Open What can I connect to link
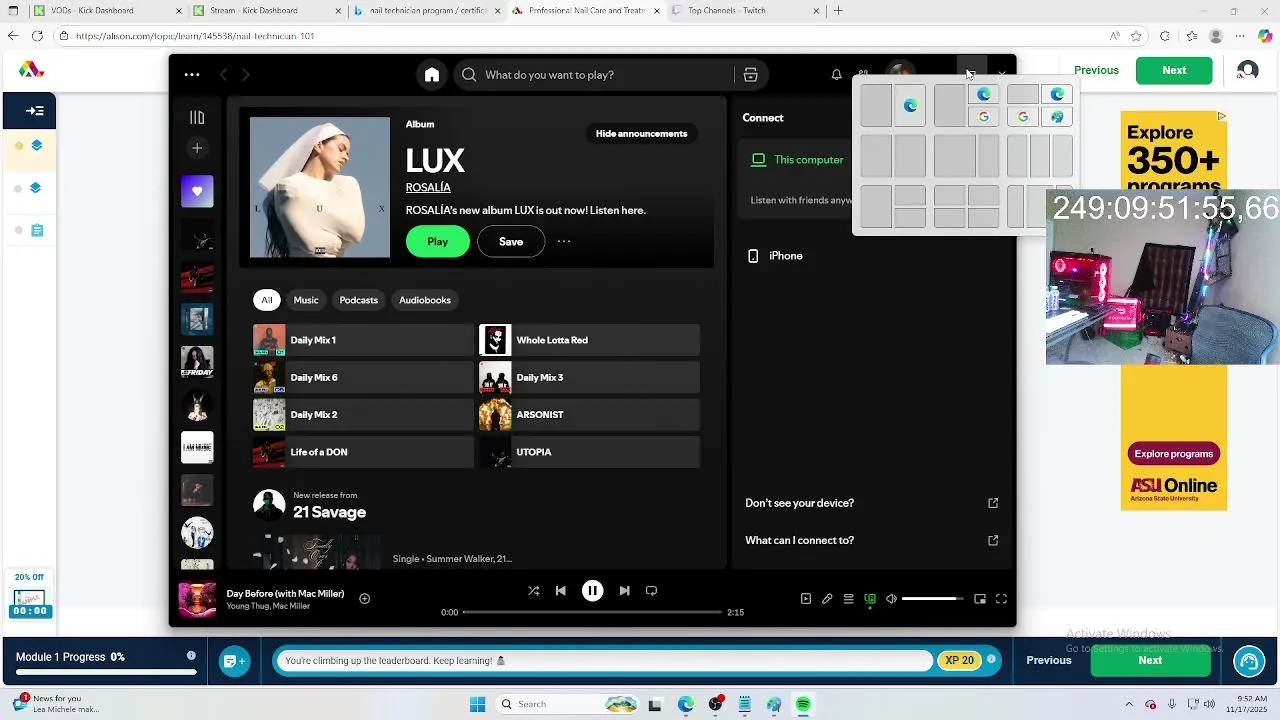The height and width of the screenshot is (720, 1280). pos(871,540)
